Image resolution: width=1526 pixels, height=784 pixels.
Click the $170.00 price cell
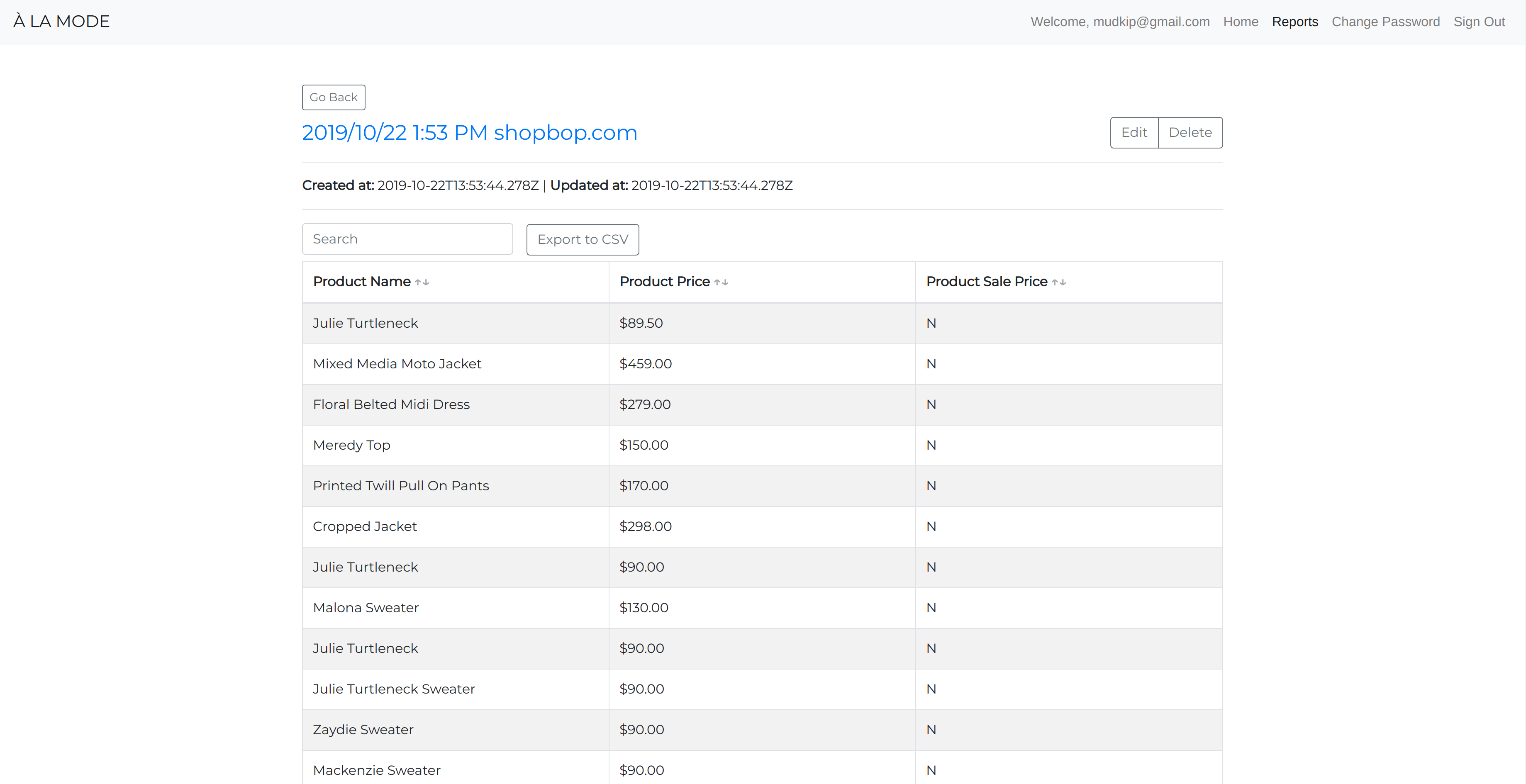tap(762, 486)
